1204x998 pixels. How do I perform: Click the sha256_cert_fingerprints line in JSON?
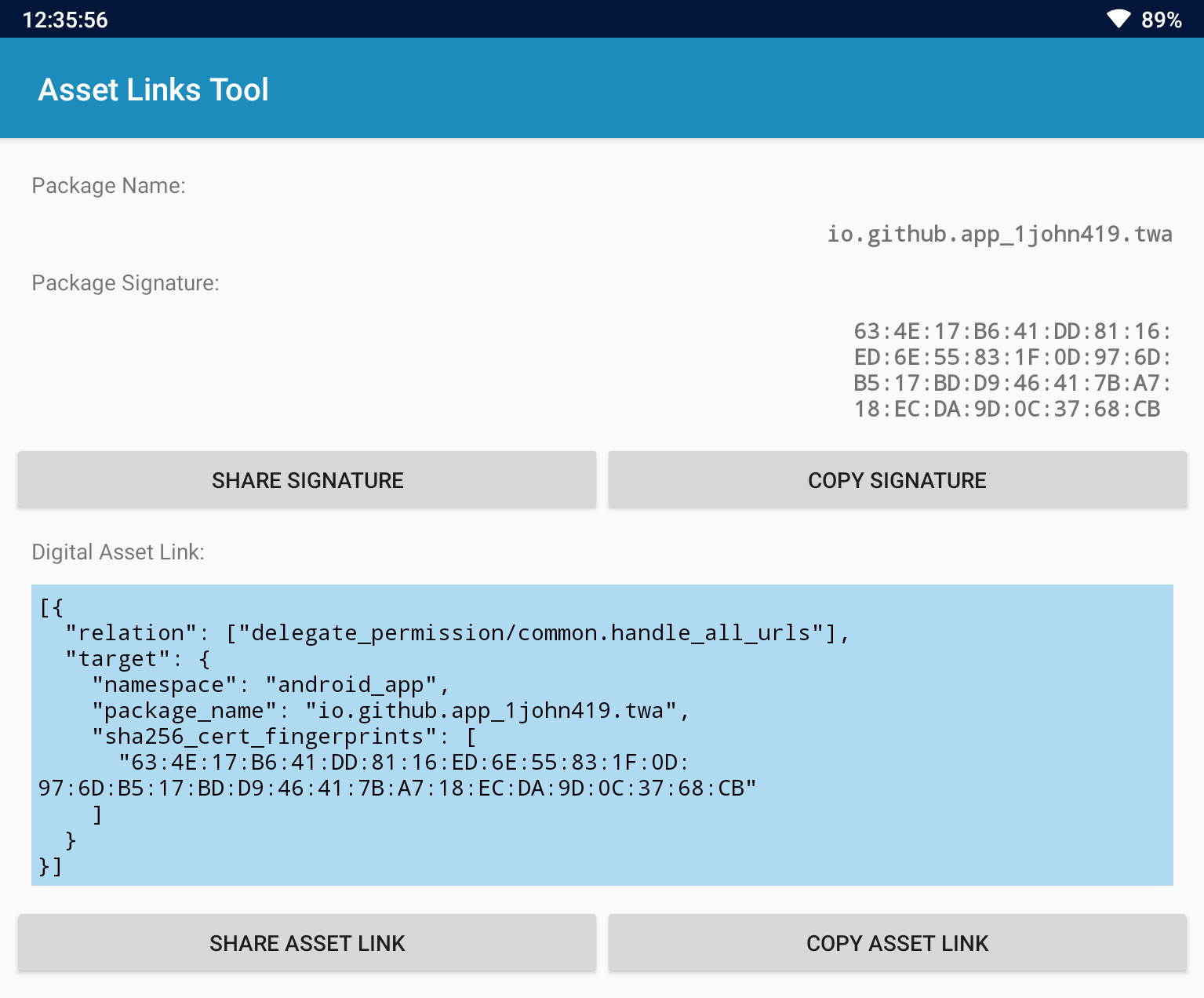pos(285,736)
